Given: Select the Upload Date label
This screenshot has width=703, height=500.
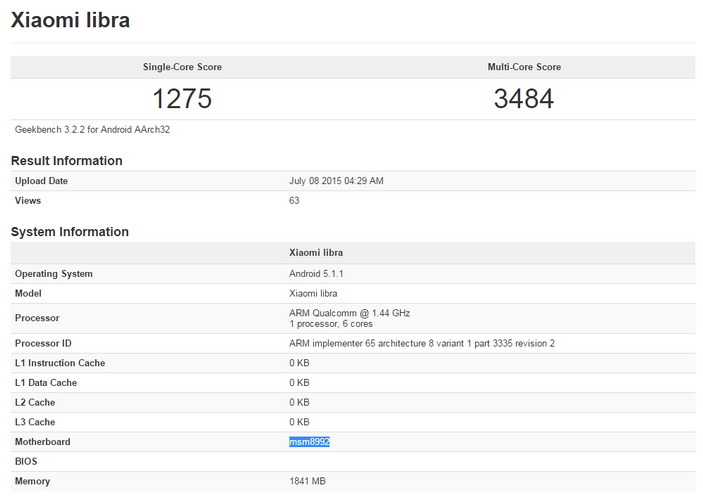Looking at the screenshot, I should pos(41,181).
